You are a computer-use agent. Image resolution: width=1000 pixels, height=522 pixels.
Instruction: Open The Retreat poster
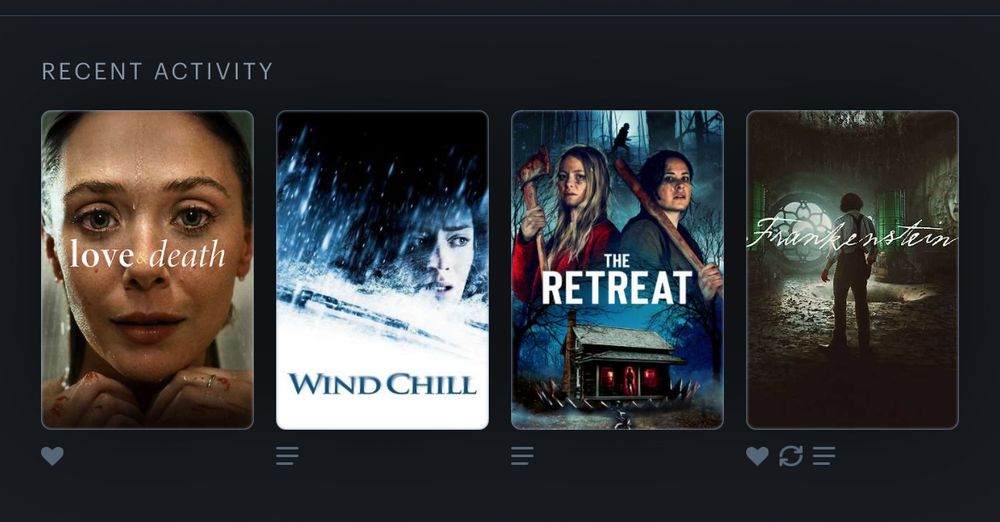pyautogui.click(x=617, y=270)
